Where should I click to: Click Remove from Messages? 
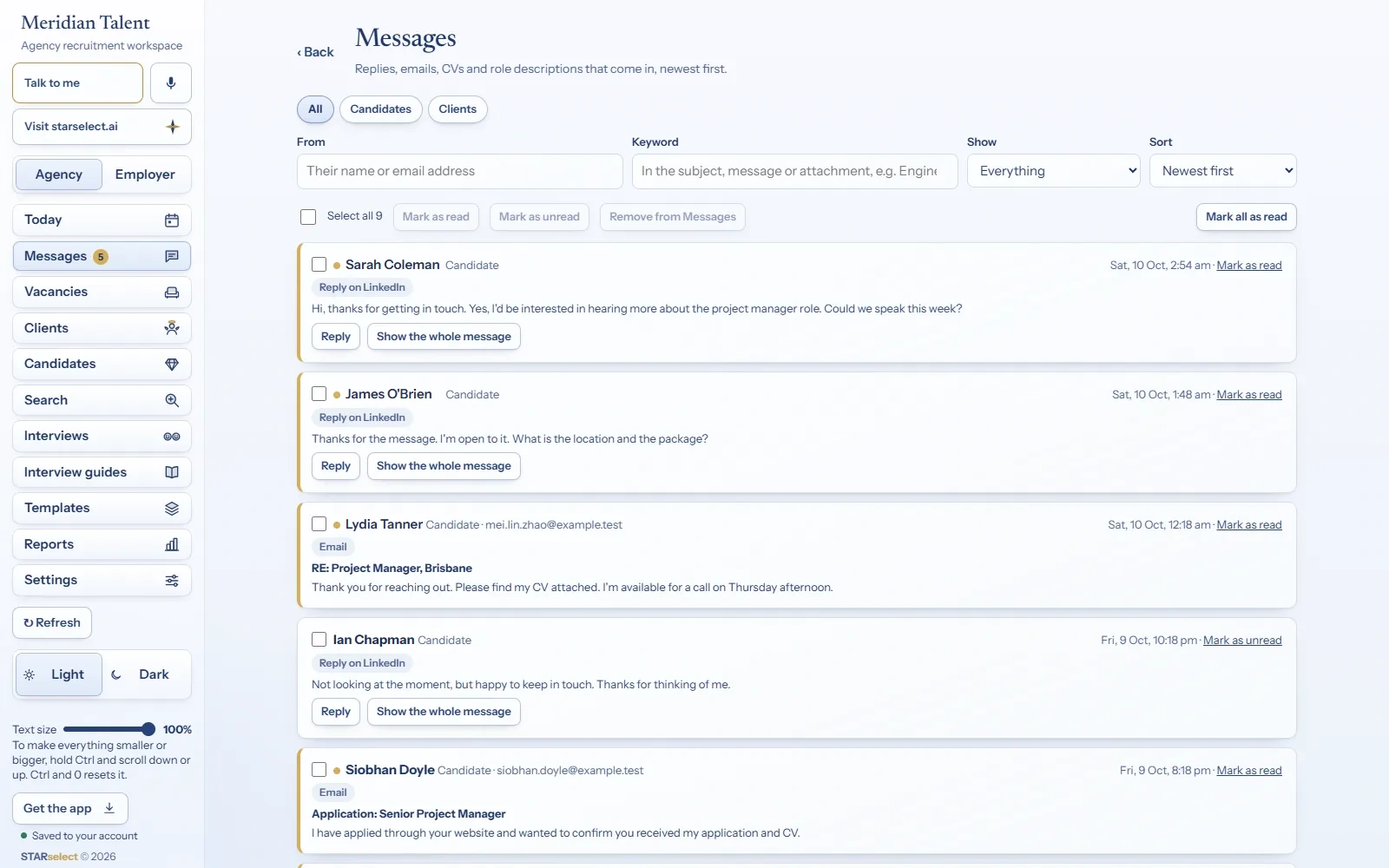click(673, 217)
